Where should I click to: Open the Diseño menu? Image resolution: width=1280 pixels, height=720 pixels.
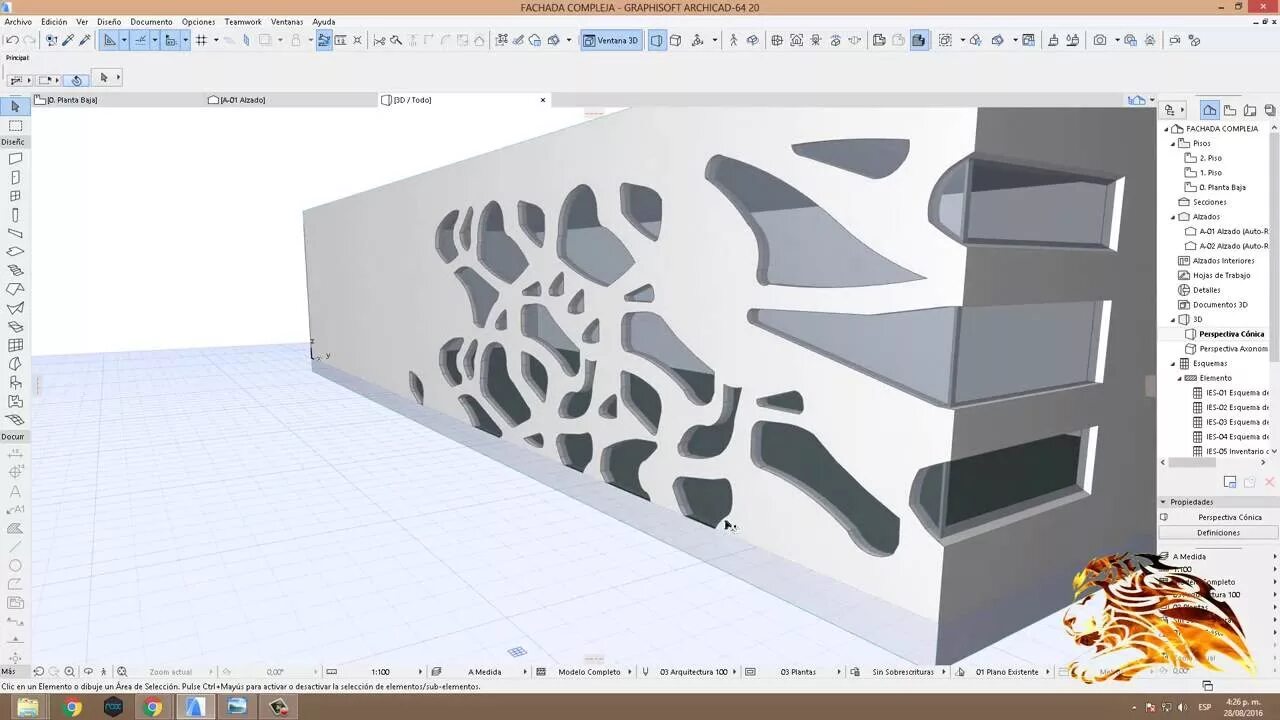coord(109,21)
